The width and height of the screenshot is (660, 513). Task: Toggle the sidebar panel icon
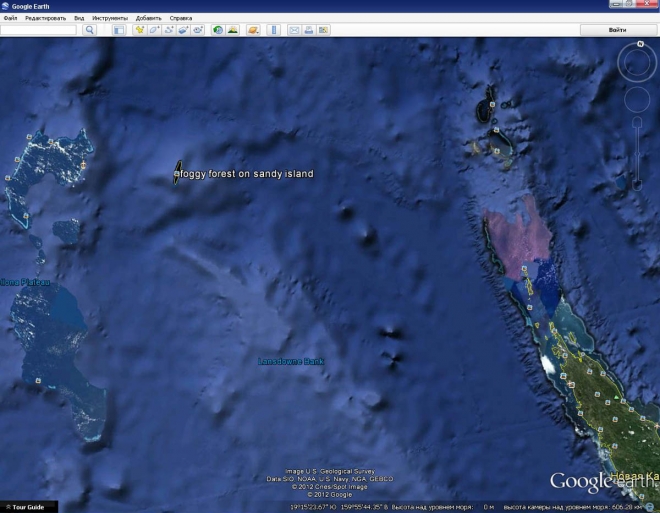[x=119, y=30]
